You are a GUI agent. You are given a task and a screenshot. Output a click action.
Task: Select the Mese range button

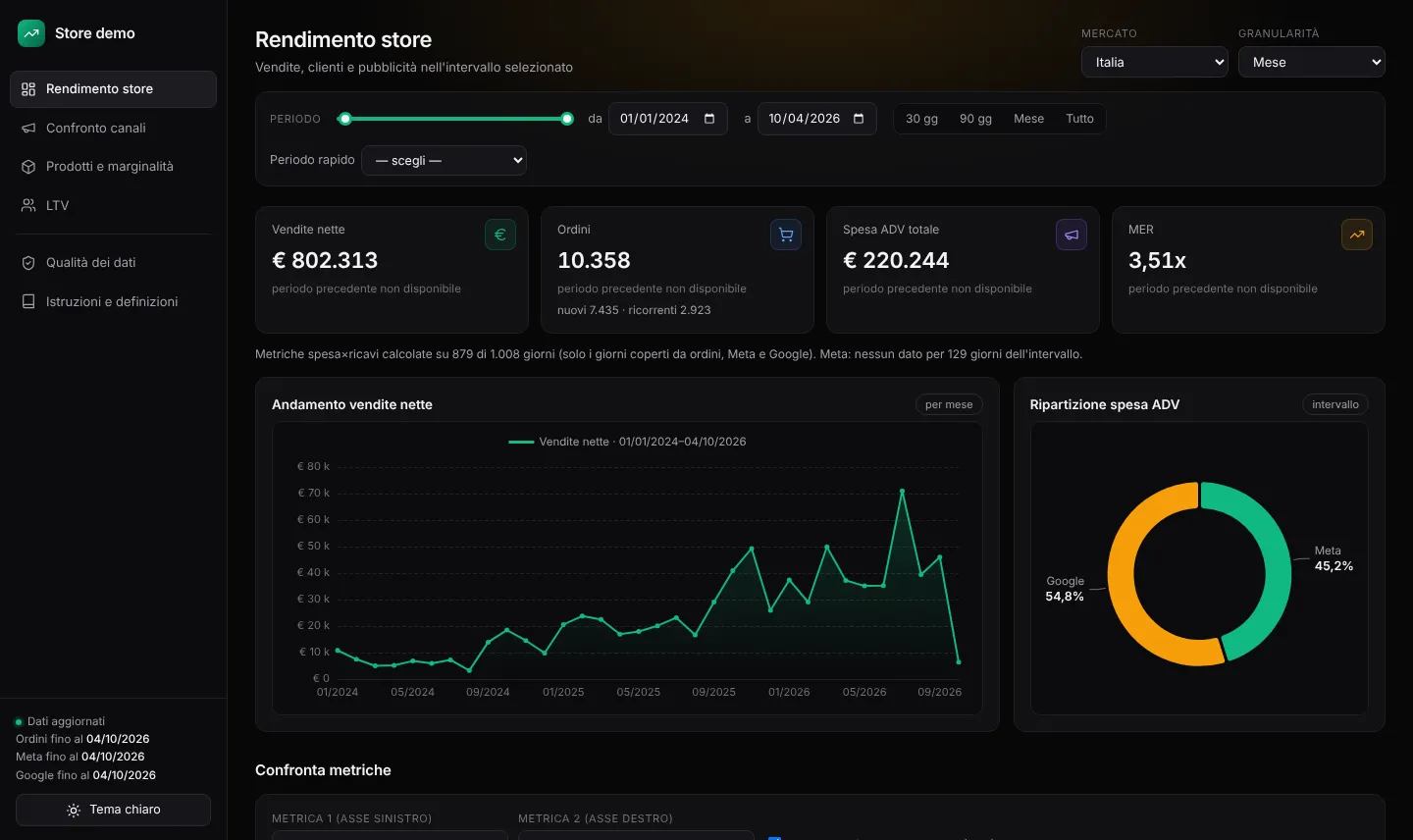coord(1028,119)
